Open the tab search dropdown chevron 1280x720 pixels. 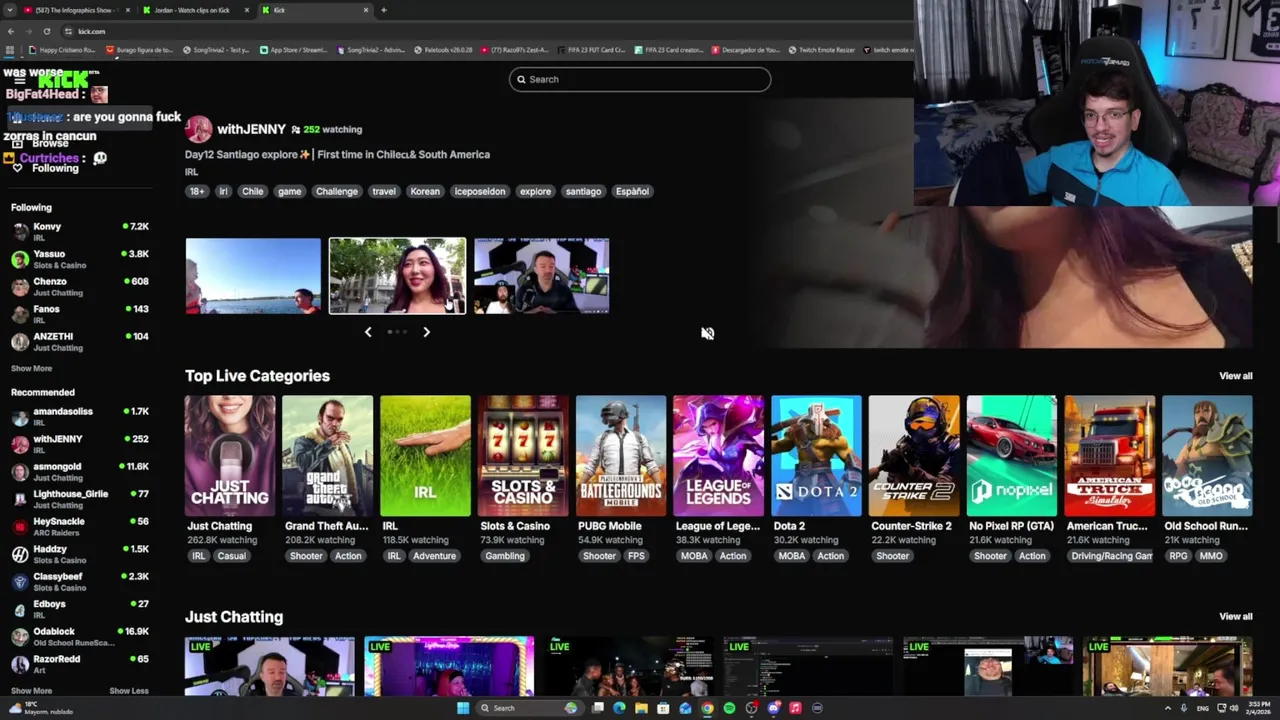pos(10,10)
